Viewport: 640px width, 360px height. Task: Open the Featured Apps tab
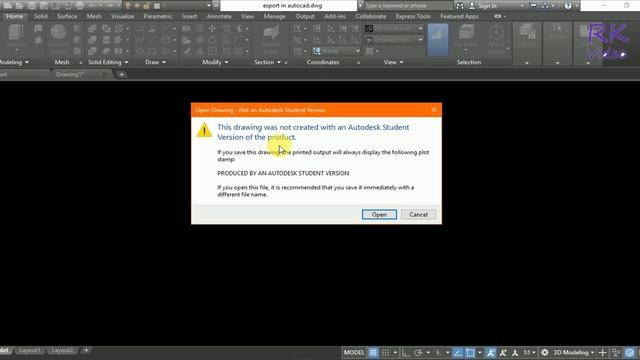[x=460, y=16]
